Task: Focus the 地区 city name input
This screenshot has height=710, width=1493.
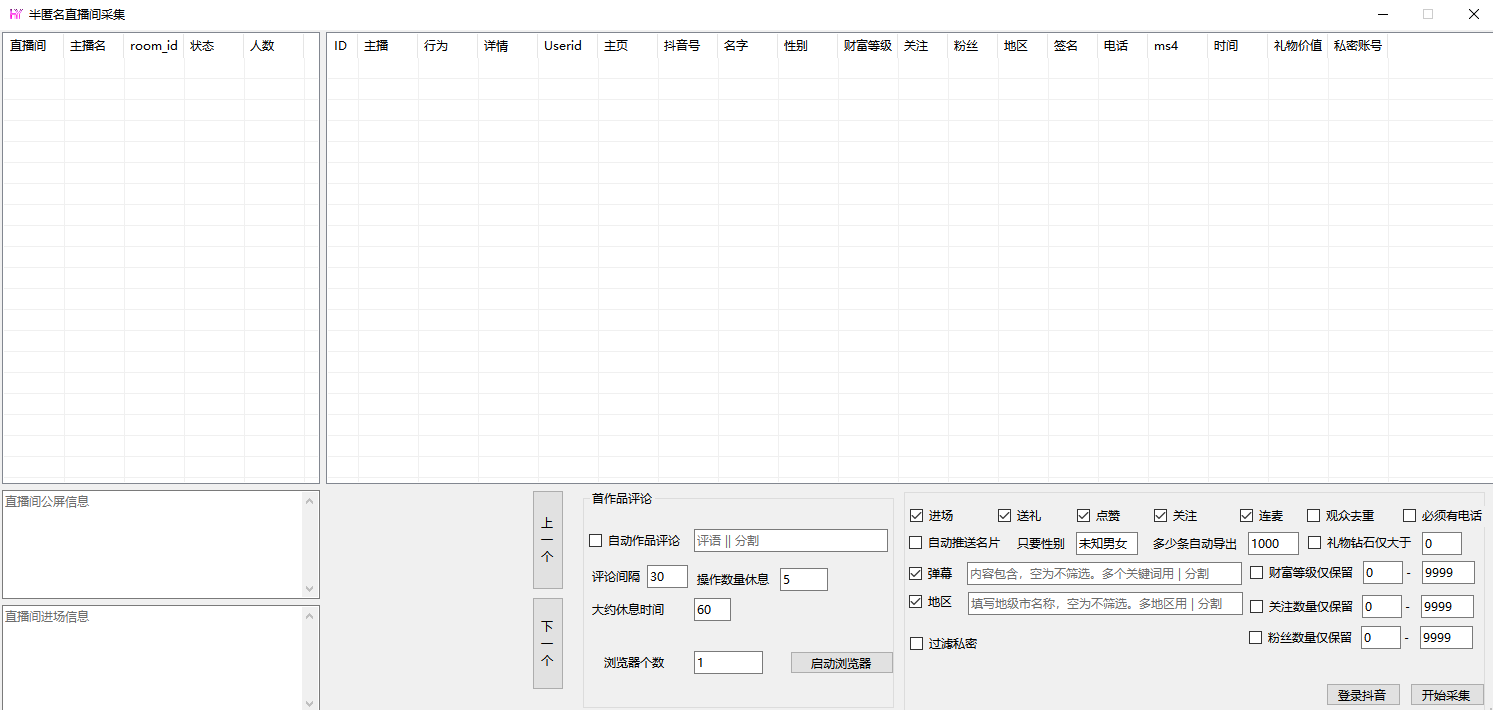Action: pos(1104,604)
